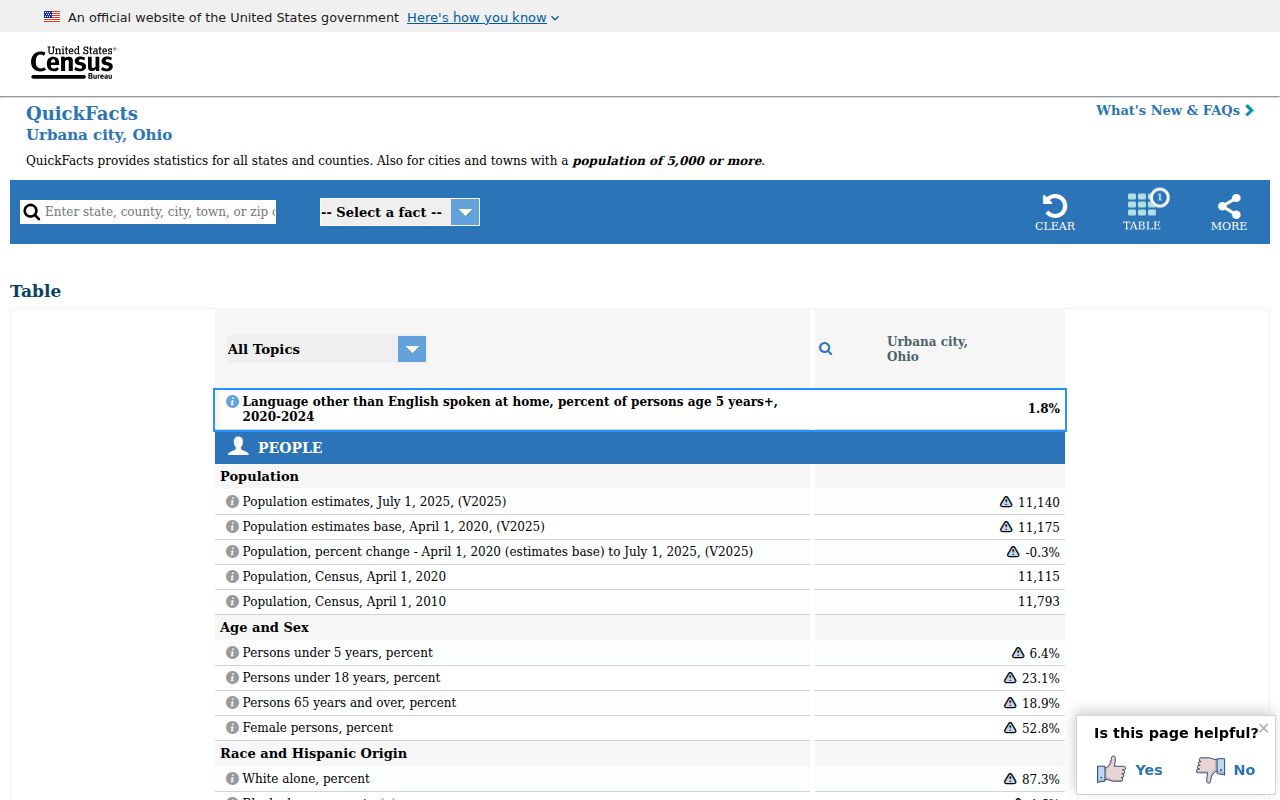Click thumbs up Yes feedback button
1280x800 pixels.
(1129, 769)
